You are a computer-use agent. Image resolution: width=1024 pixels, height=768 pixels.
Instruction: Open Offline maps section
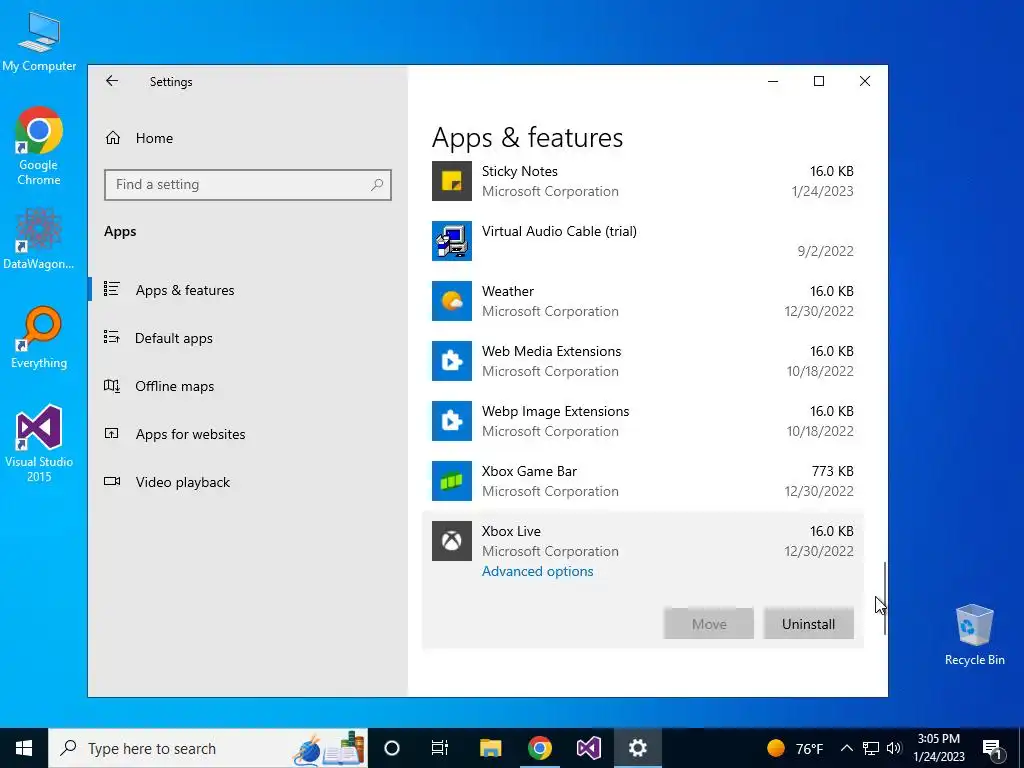[x=174, y=387]
